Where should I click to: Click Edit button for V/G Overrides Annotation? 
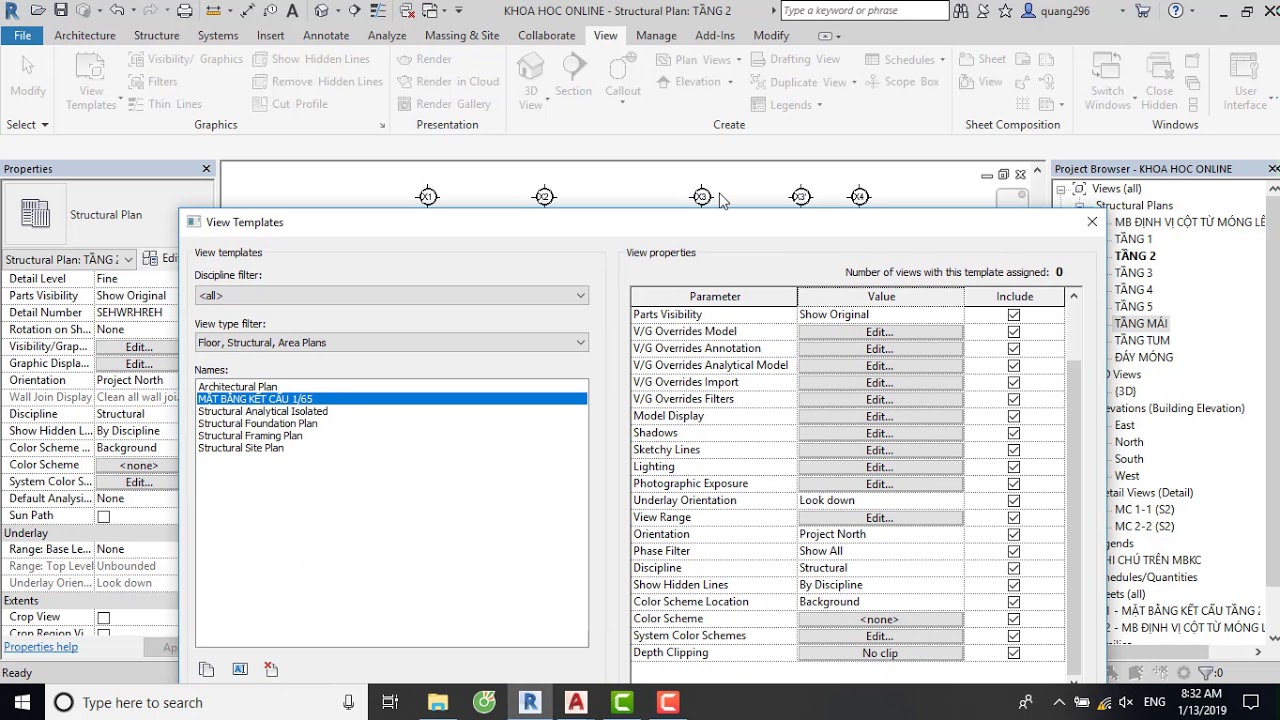pyautogui.click(x=880, y=349)
